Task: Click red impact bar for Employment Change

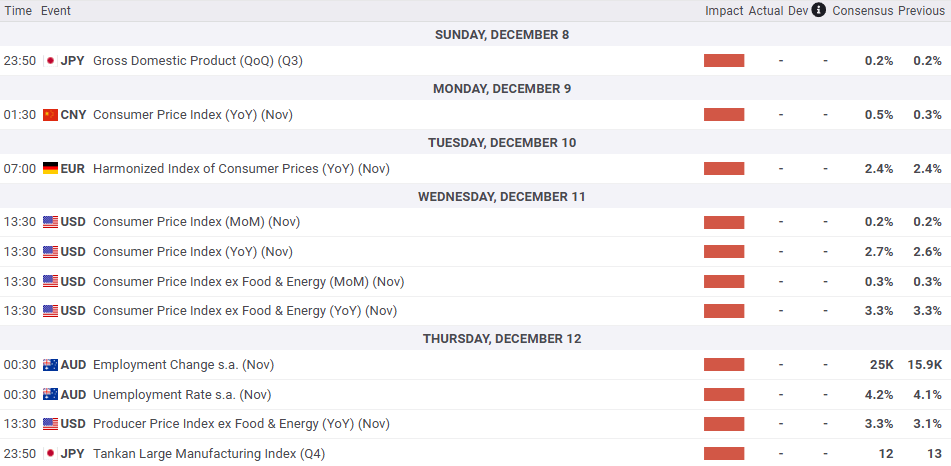Action: click(724, 365)
